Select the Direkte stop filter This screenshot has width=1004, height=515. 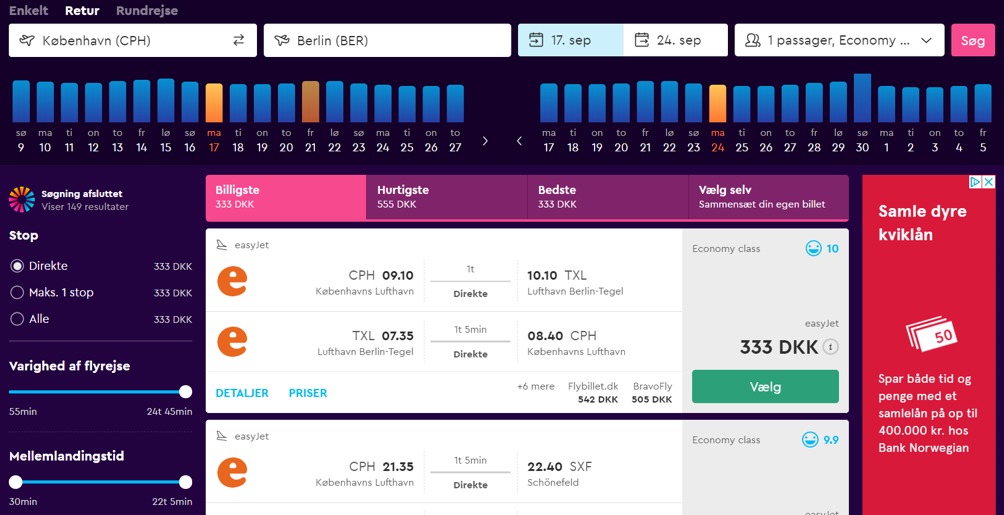point(17,266)
